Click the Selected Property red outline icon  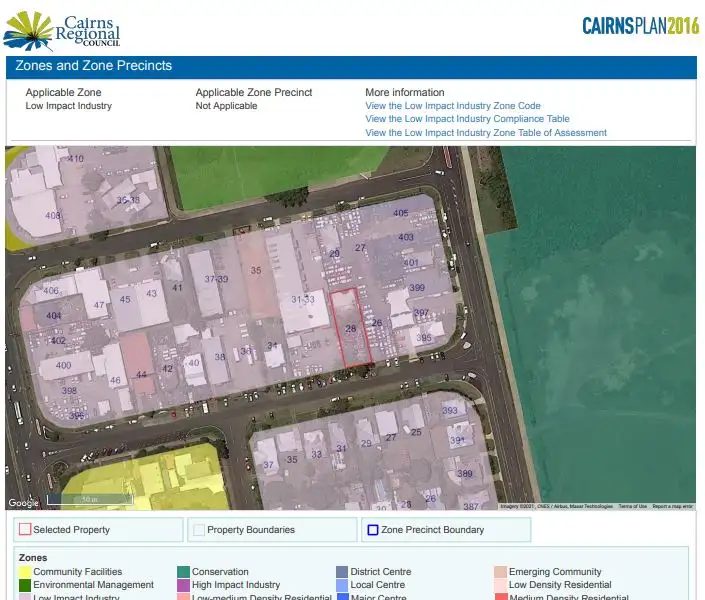coord(25,530)
